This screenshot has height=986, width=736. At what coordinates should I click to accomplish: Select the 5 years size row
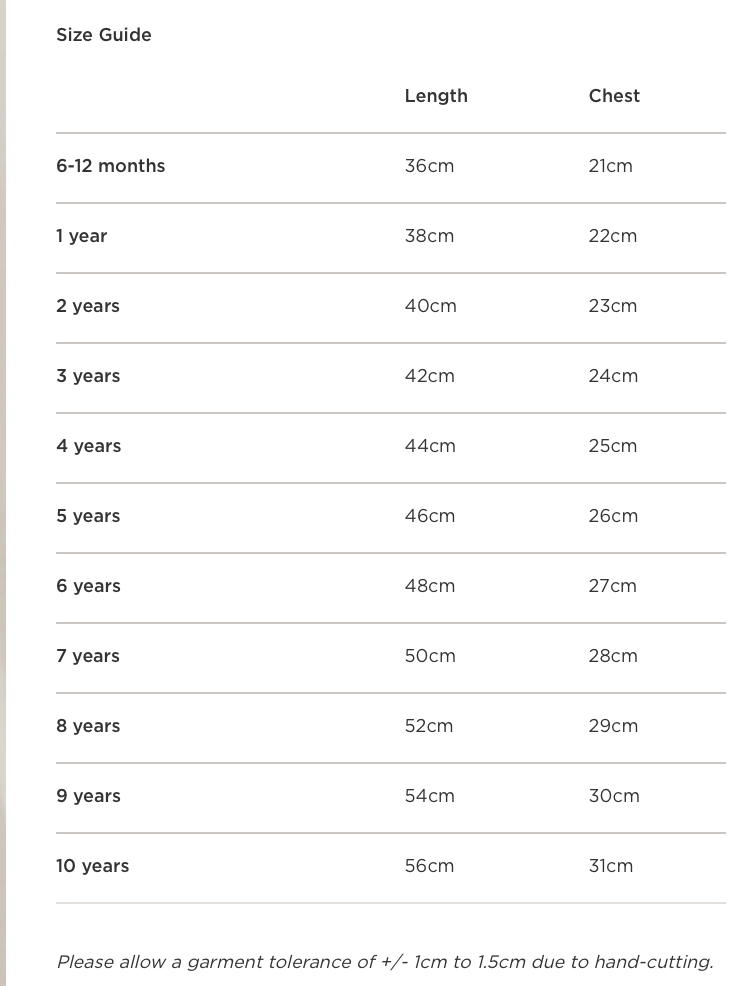click(x=88, y=516)
